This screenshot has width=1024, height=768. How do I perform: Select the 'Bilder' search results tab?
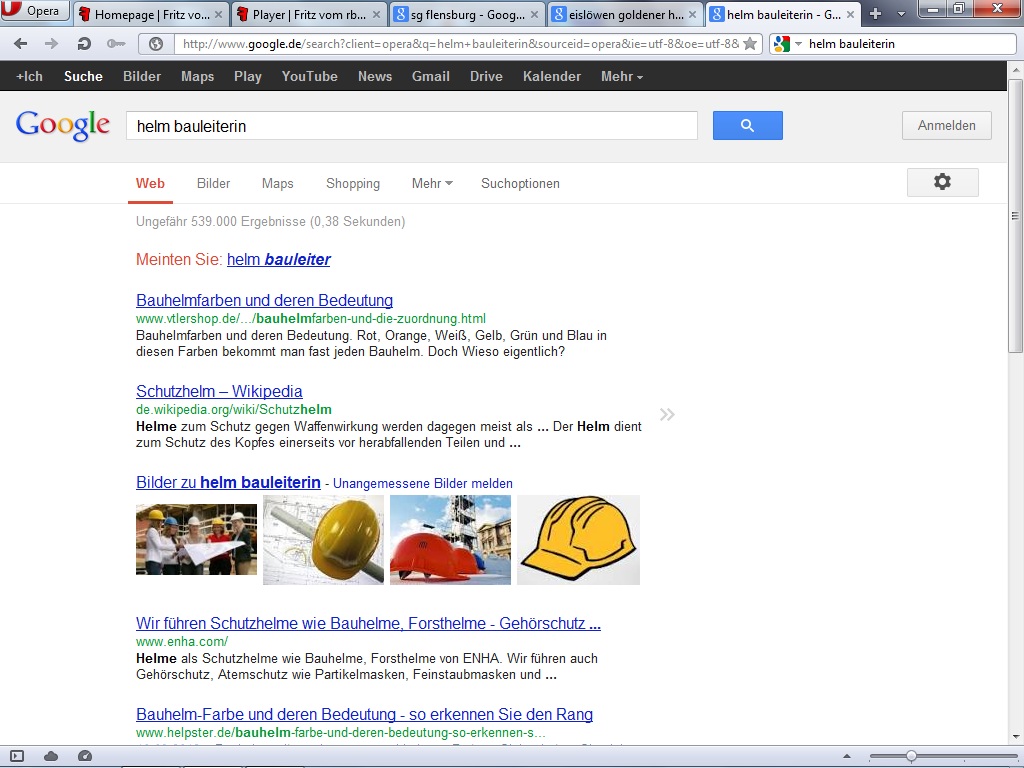(x=214, y=184)
